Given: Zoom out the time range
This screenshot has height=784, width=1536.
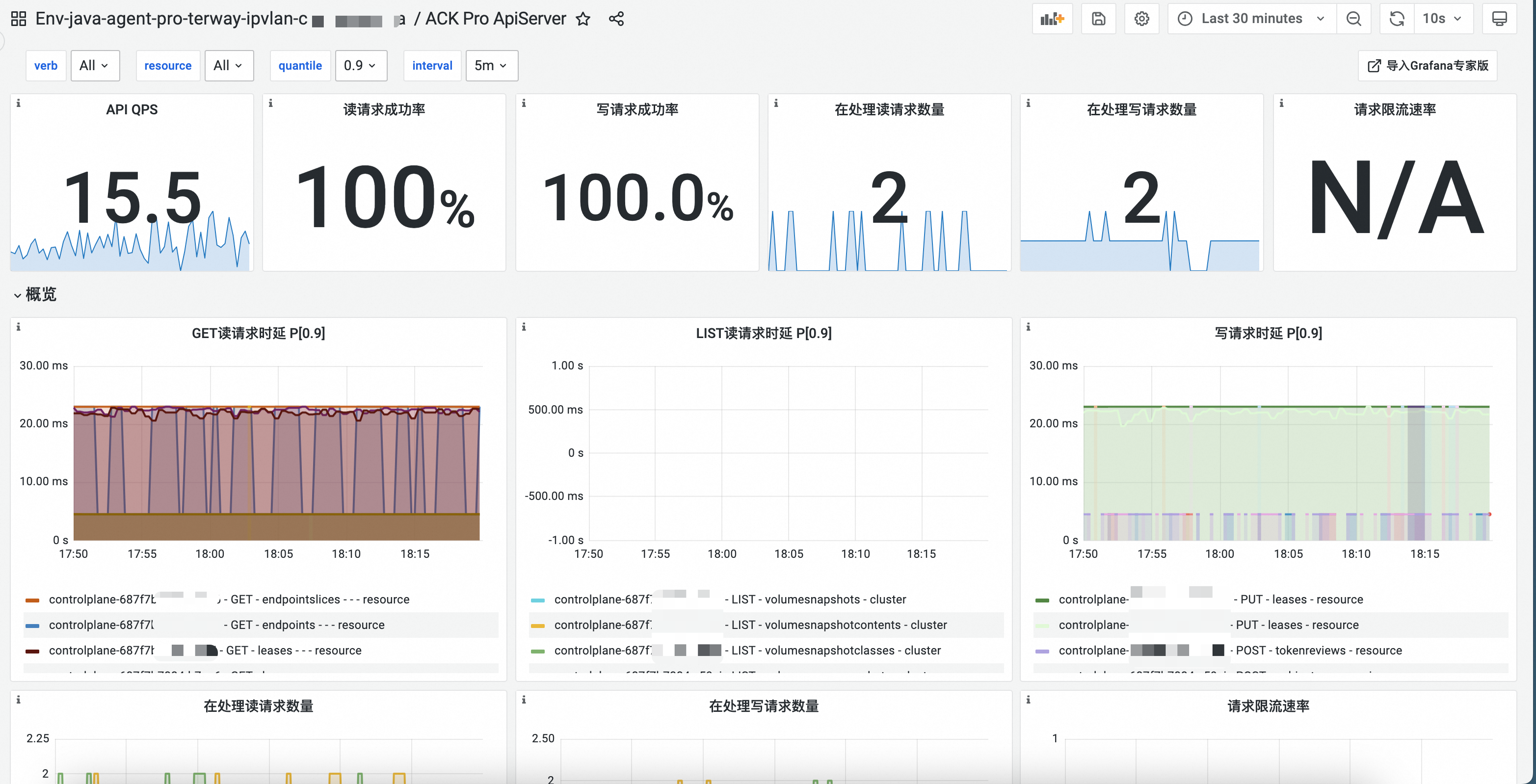Looking at the screenshot, I should [x=1353, y=19].
